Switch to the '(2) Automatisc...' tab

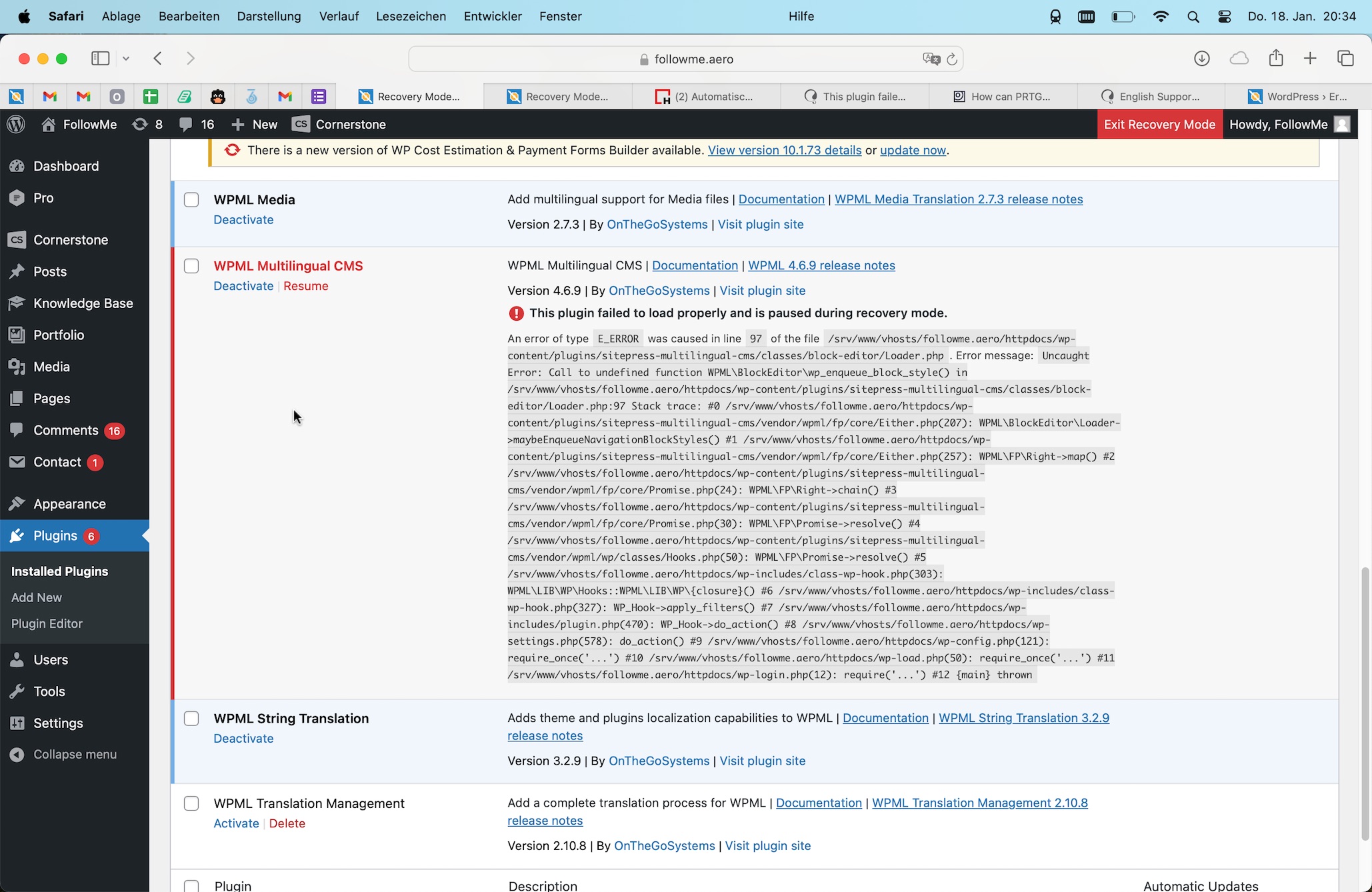(706, 97)
